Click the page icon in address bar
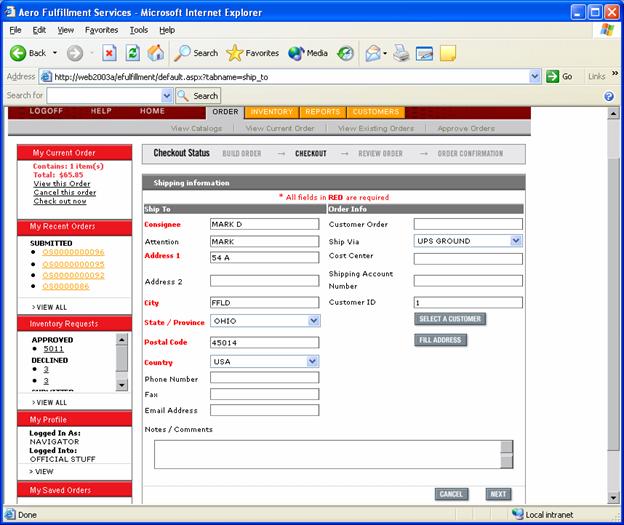Screen dimensions: 624x525 [x=46, y=76]
